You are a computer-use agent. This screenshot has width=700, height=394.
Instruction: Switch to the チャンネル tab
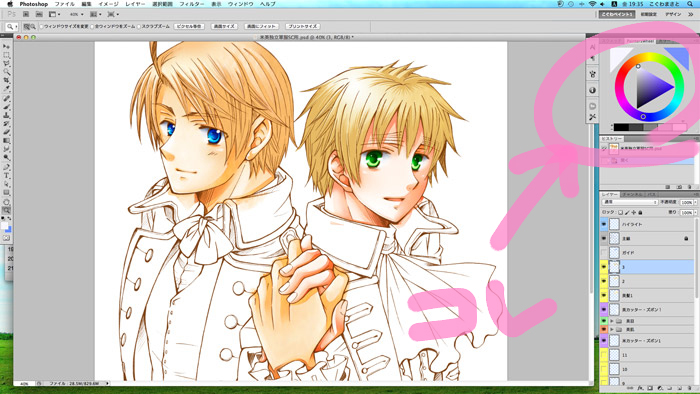(x=632, y=195)
